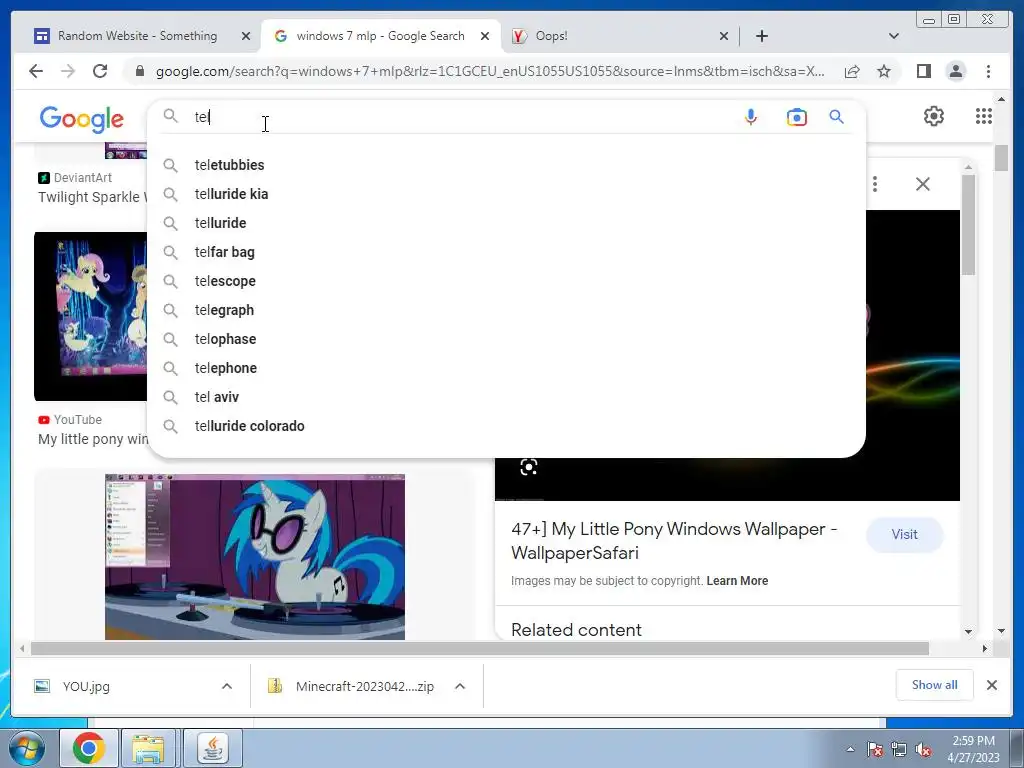This screenshot has width=1024, height=768.
Task: Open Chrome side panel icon
Action: click(923, 71)
